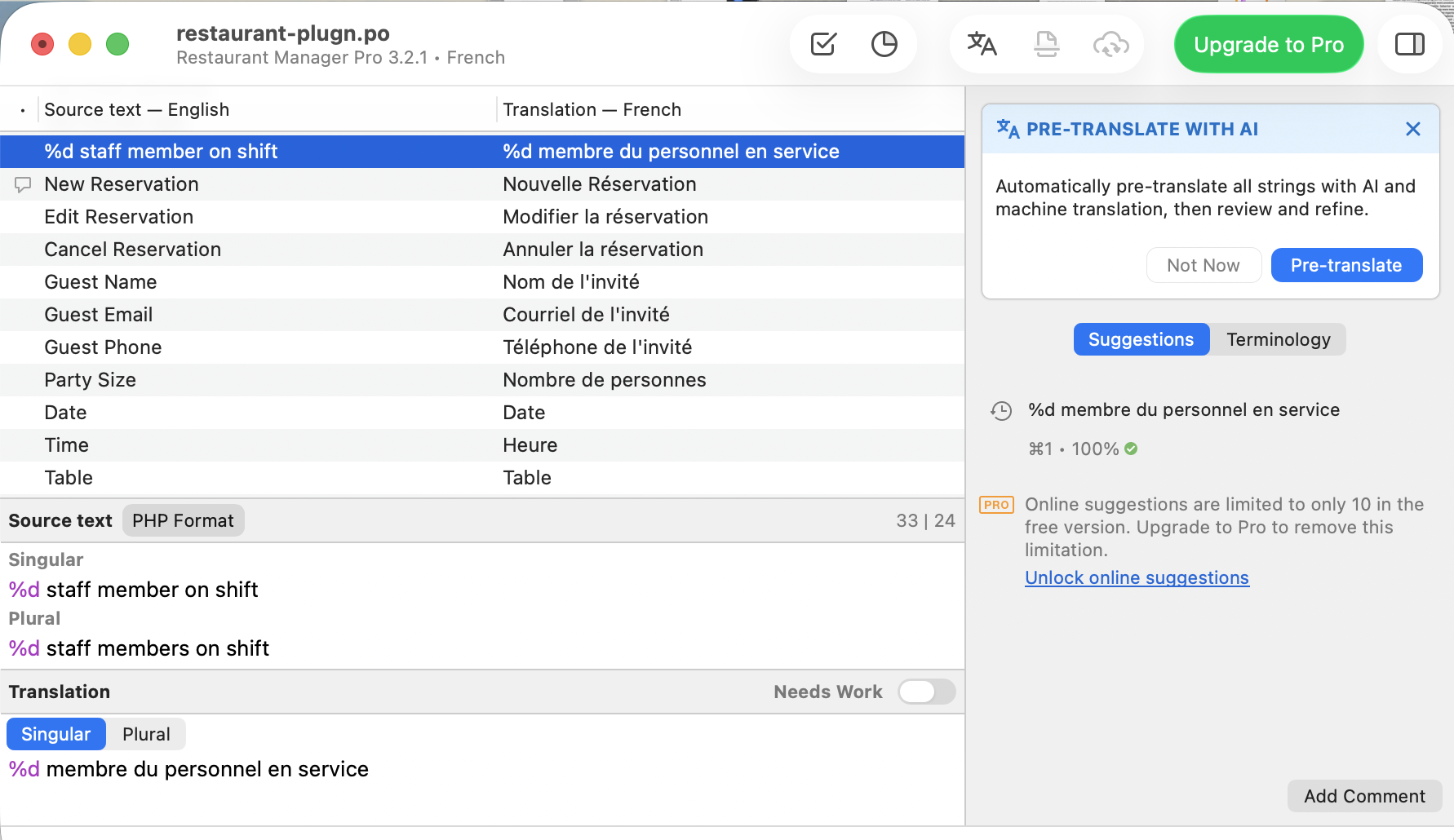The height and width of the screenshot is (840, 1454).
Task: Click the Pre-translate language icon in toolbar
Action: coord(982,44)
